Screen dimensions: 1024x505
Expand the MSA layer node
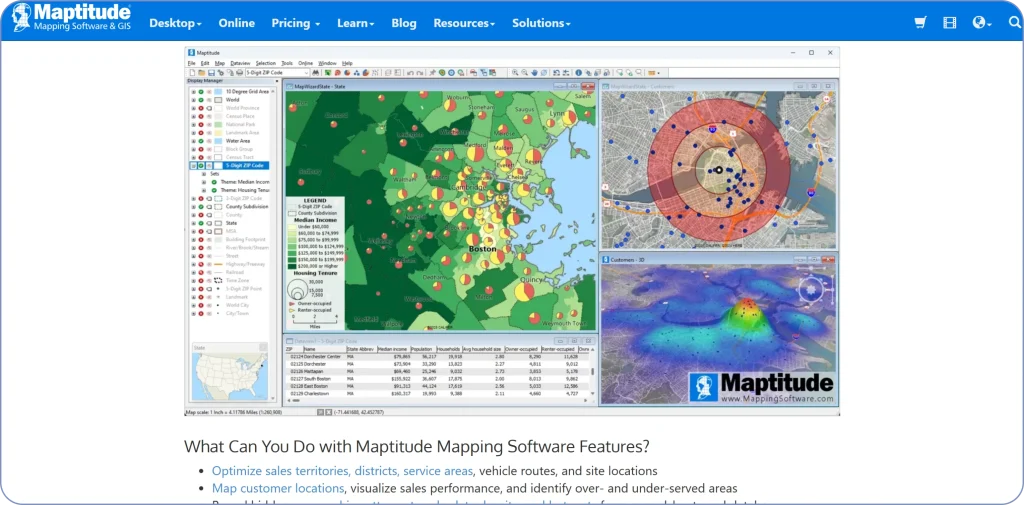click(193, 231)
